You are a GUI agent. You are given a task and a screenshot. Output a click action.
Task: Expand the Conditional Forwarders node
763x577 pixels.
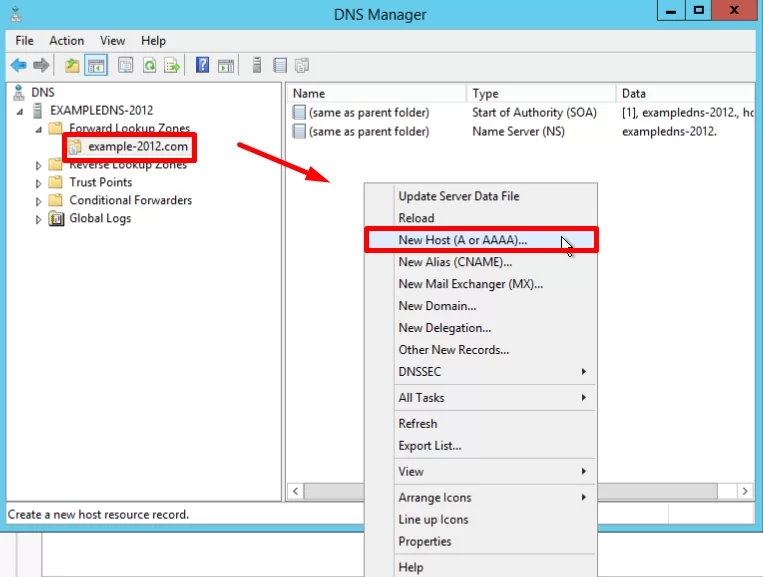39,201
